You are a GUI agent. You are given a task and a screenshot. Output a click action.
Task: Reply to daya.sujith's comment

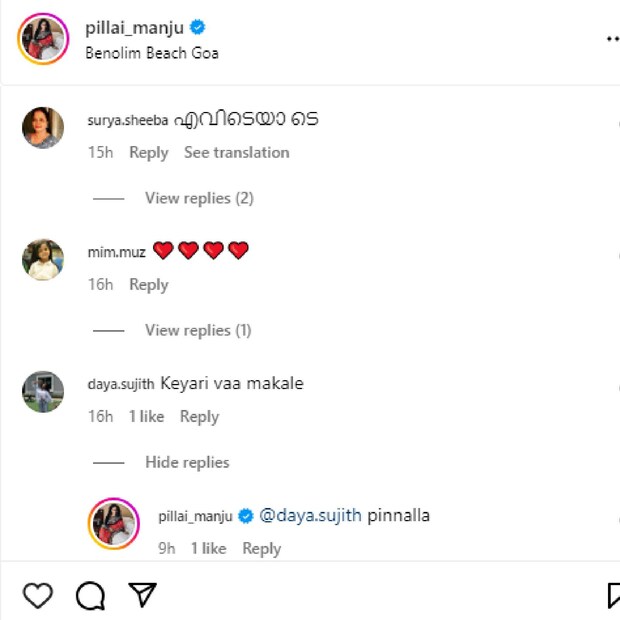click(x=199, y=416)
